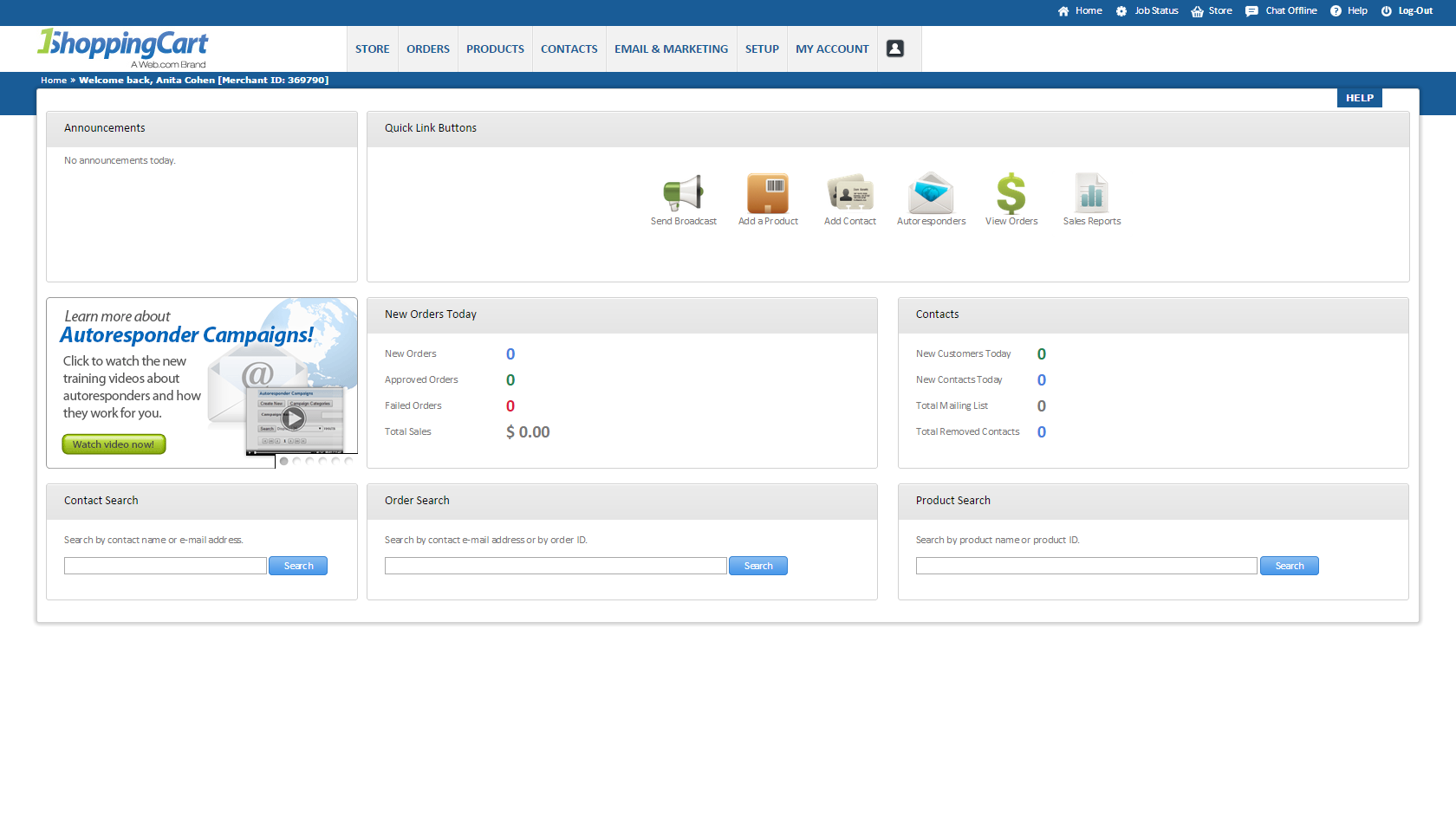Screen dimensions: 1456x836
Task: Open the Add Contact card icon
Action: coord(849,193)
